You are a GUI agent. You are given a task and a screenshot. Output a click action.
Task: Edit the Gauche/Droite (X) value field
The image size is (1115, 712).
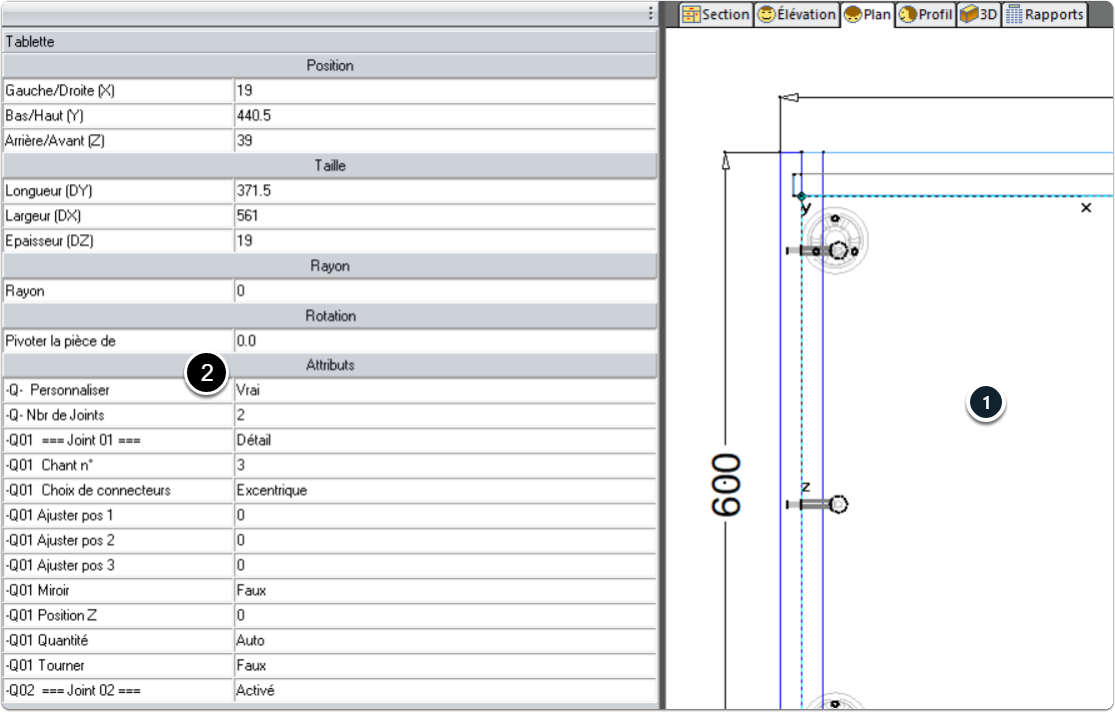click(x=444, y=90)
